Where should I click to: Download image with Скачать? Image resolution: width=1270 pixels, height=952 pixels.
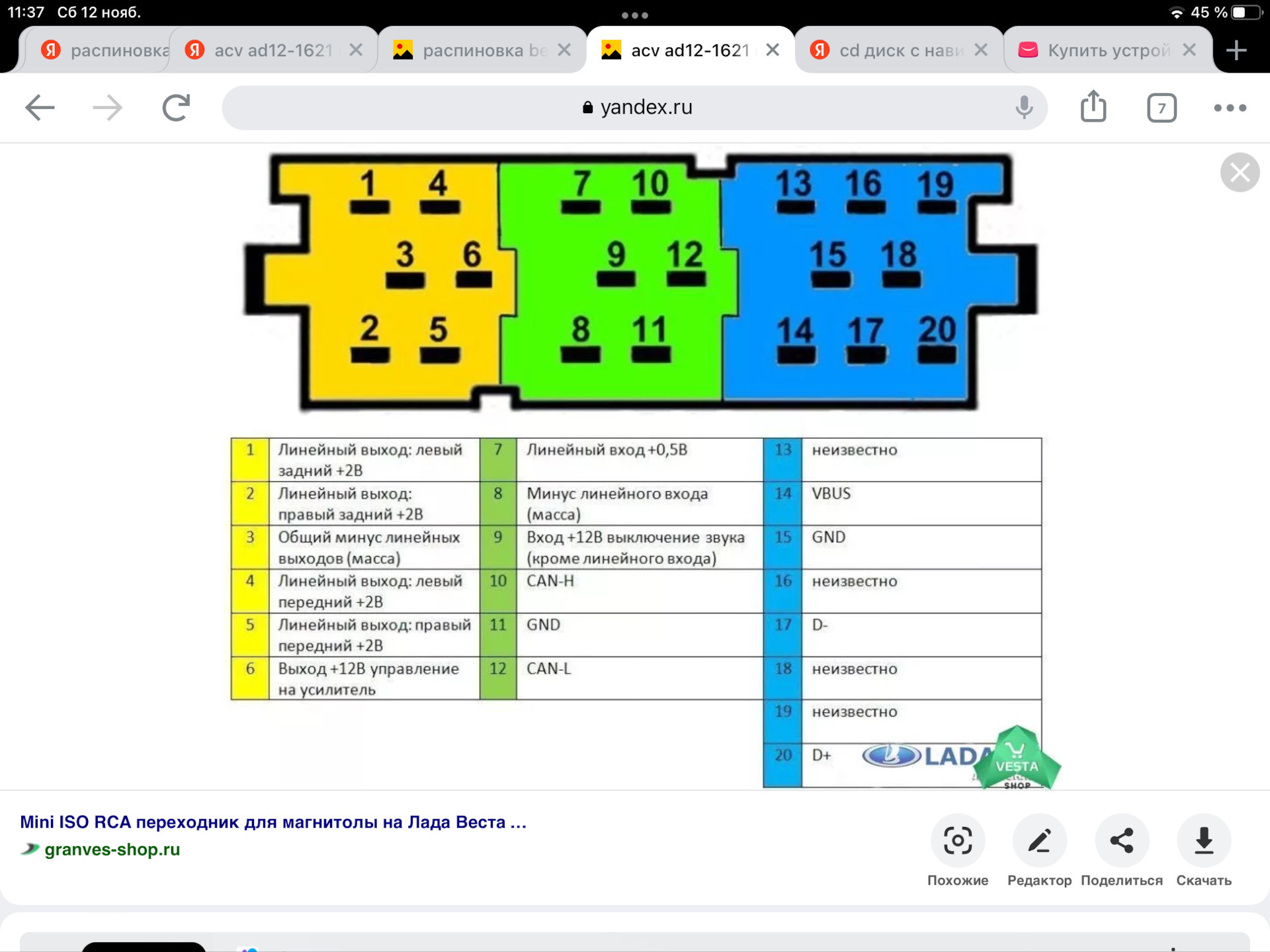tap(1203, 841)
